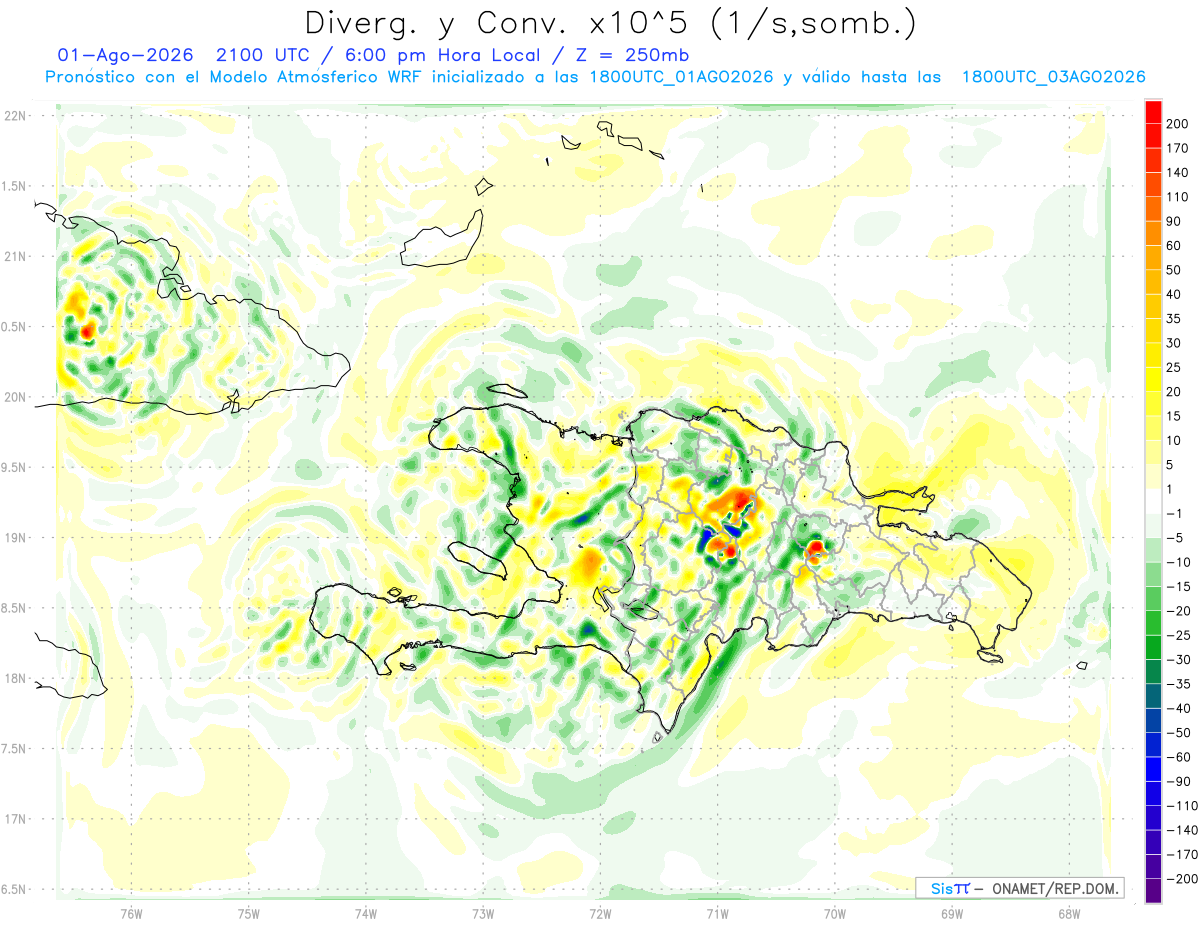Click the "1.5N" latitude label
This screenshot has height=927, width=1200.
(x=15, y=186)
